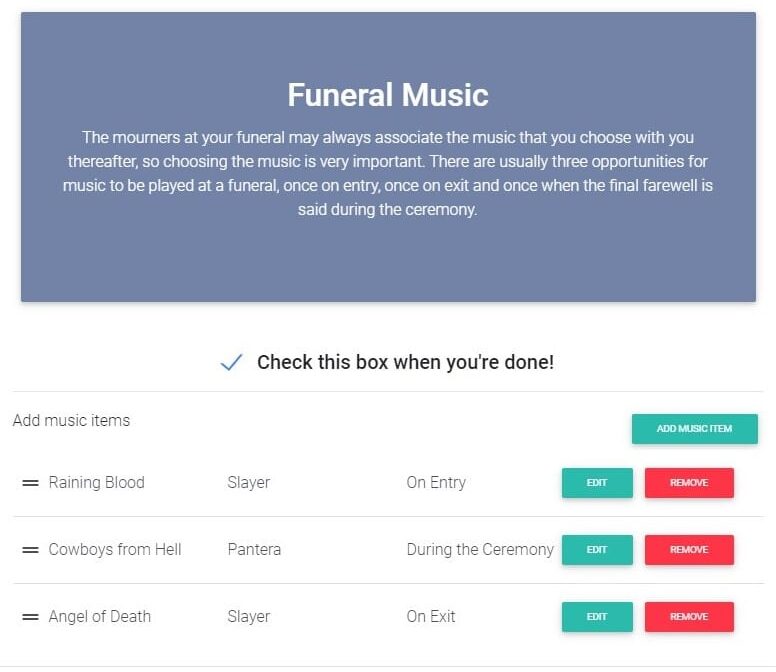Edit the Angel of Death entry
The width and height of the screenshot is (776, 672).
(x=597, y=617)
